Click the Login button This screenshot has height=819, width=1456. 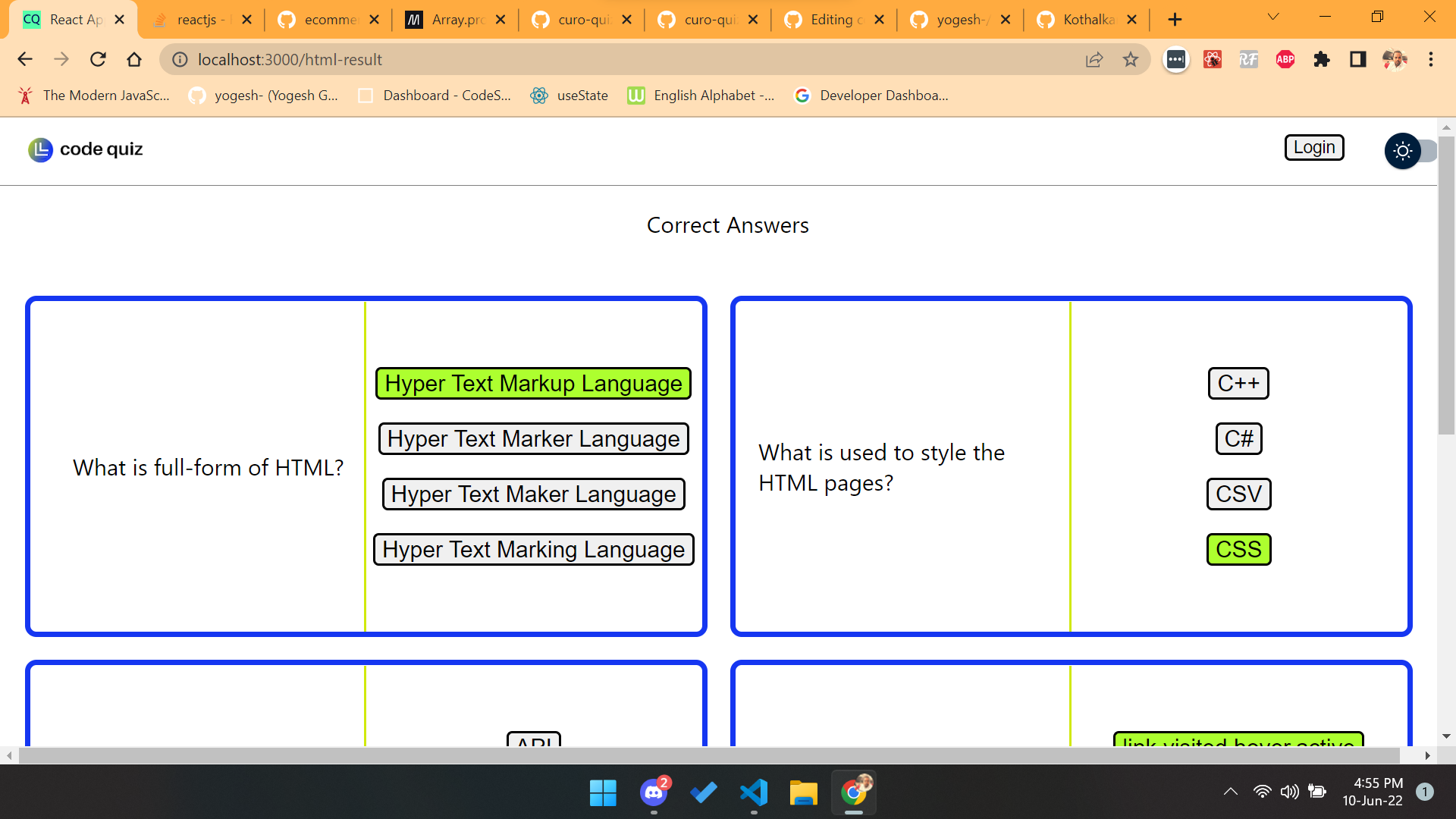(1313, 148)
